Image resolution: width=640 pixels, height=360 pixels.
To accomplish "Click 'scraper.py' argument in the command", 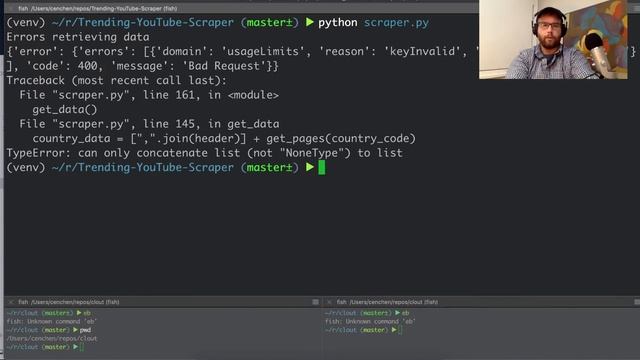I will [x=396, y=22].
